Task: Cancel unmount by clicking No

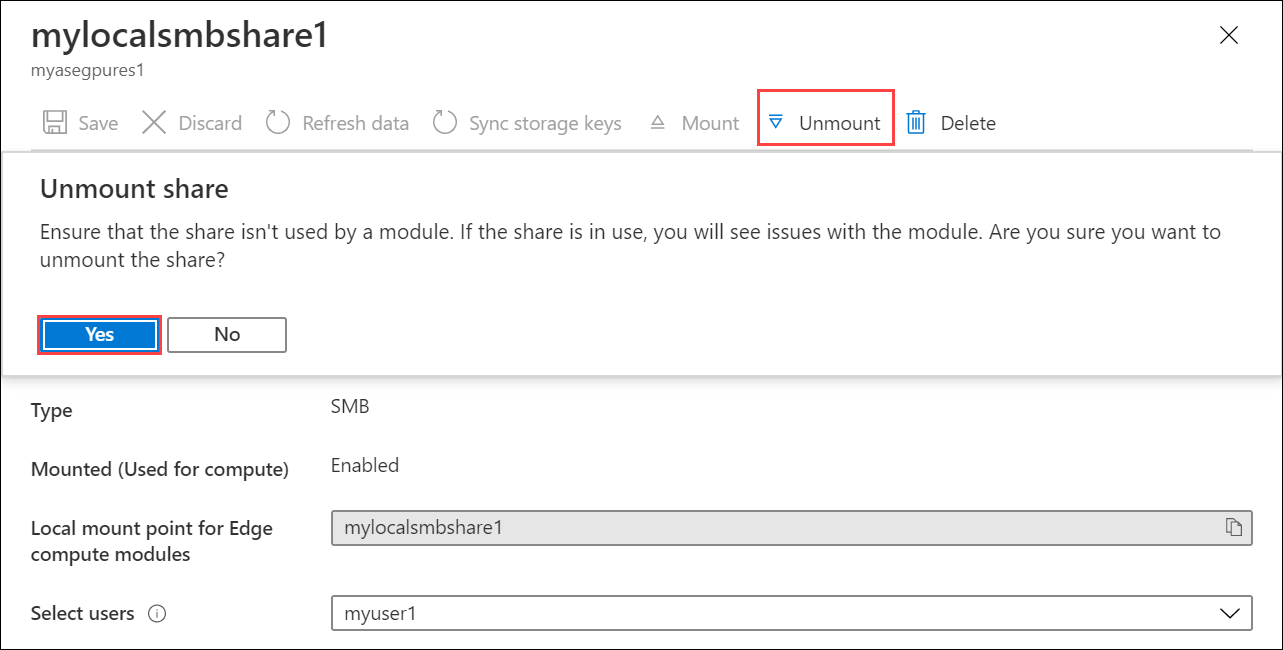Action: pyautogui.click(x=226, y=334)
